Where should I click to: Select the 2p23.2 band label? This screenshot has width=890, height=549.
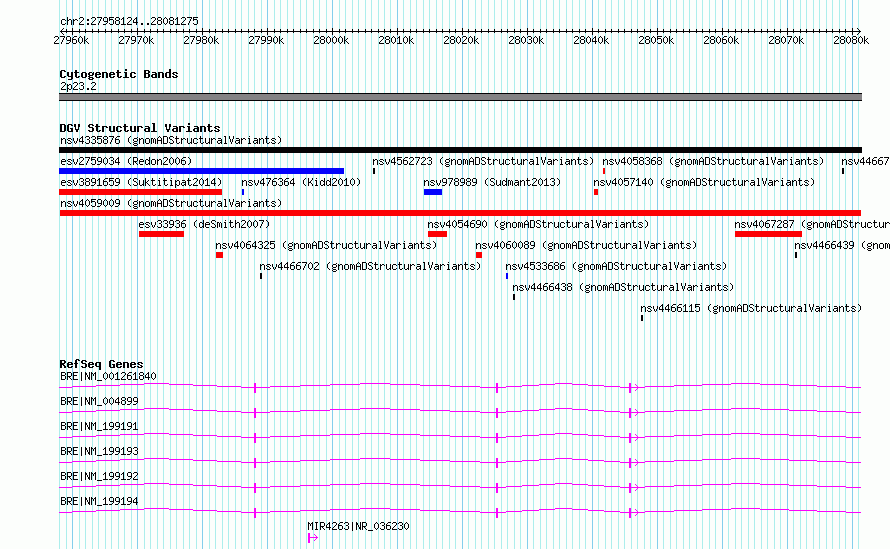tap(78, 86)
